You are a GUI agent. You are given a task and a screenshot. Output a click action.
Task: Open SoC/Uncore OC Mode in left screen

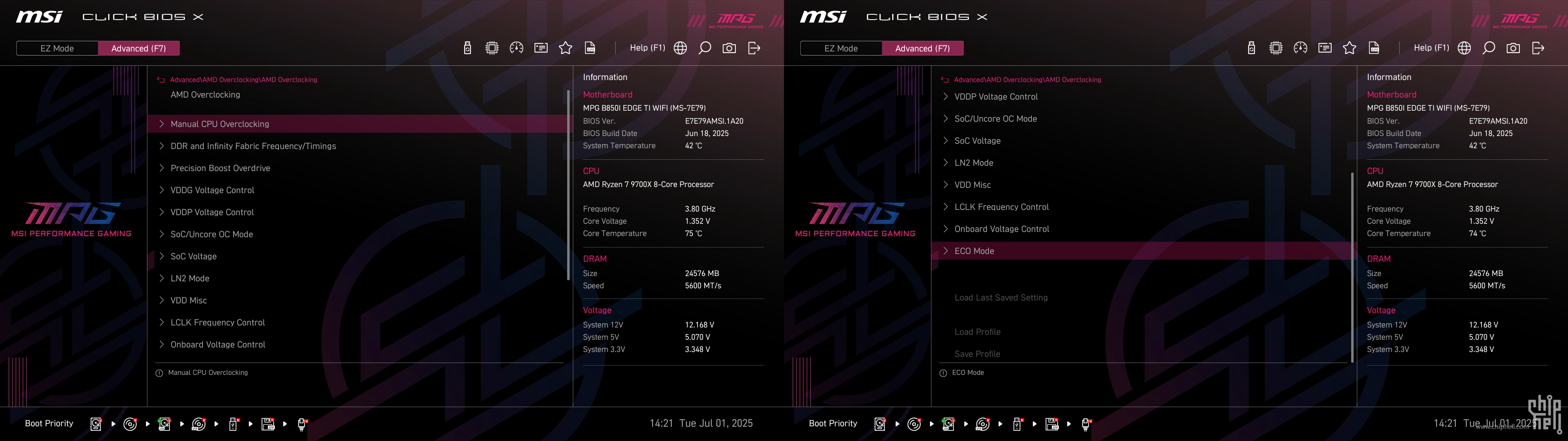click(x=359, y=234)
